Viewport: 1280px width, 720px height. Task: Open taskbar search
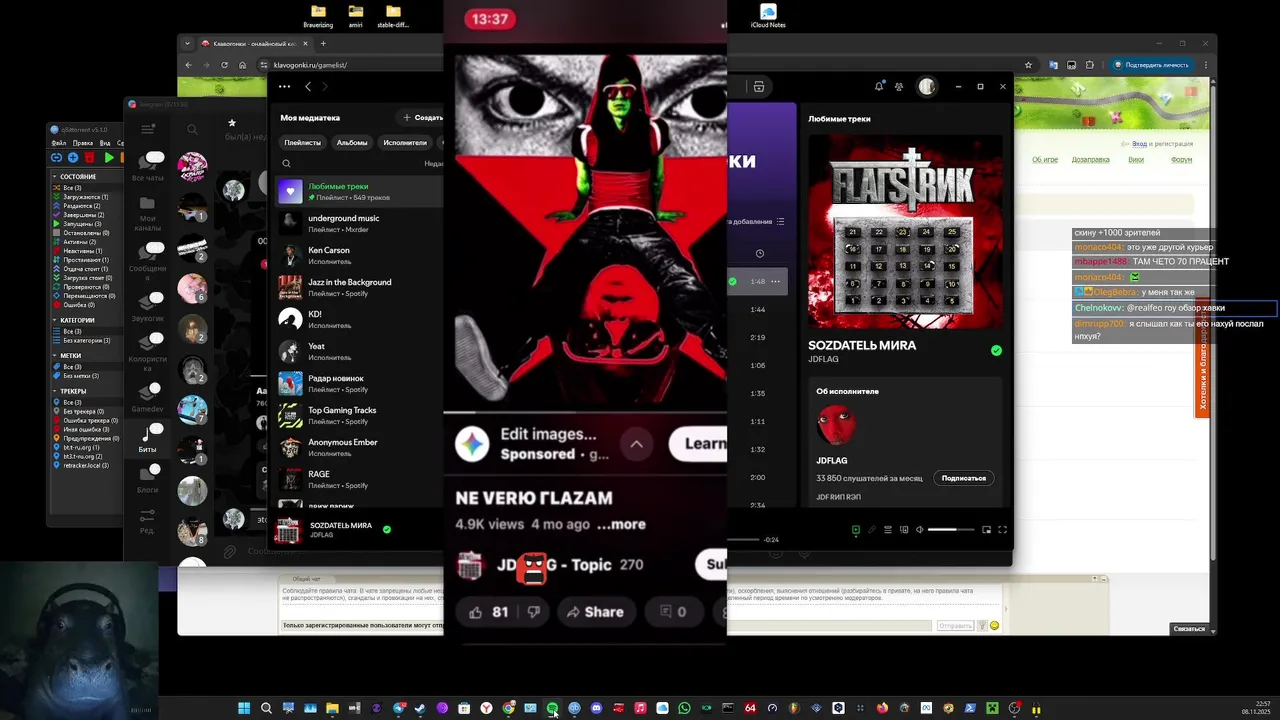(x=266, y=708)
